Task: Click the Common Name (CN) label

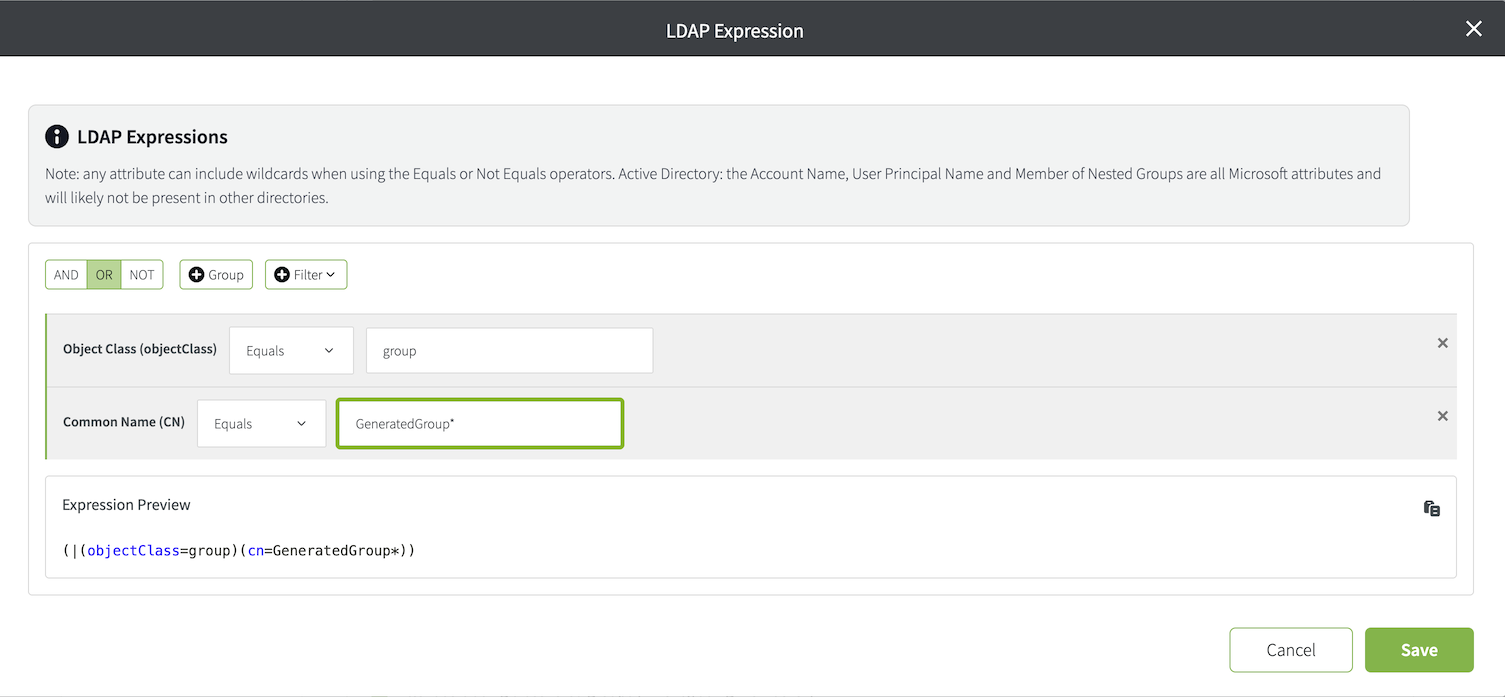Action: point(124,422)
